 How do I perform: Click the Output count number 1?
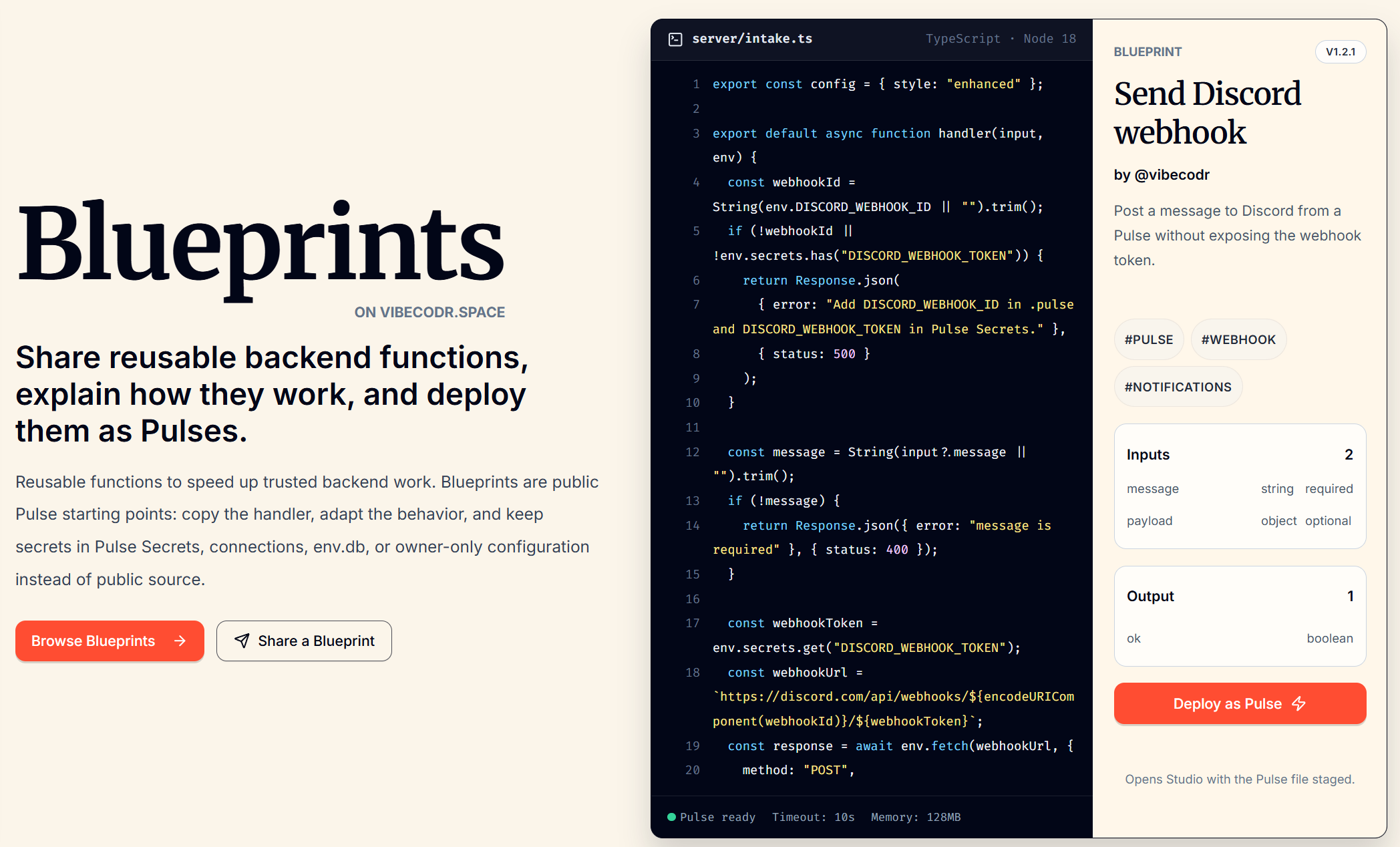click(x=1350, y=597)
